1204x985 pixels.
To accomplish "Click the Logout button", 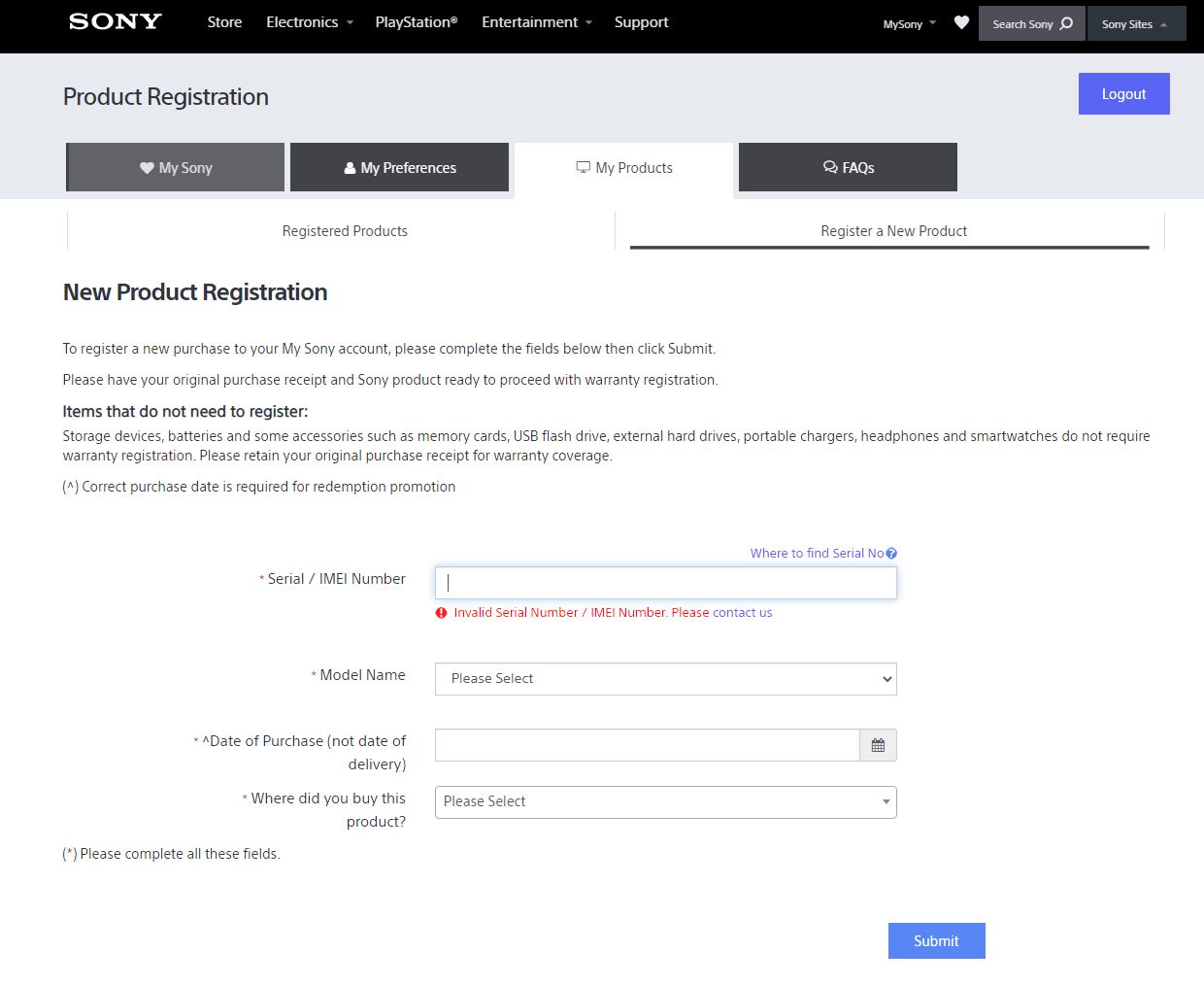I will click(x=1123, y=94).
